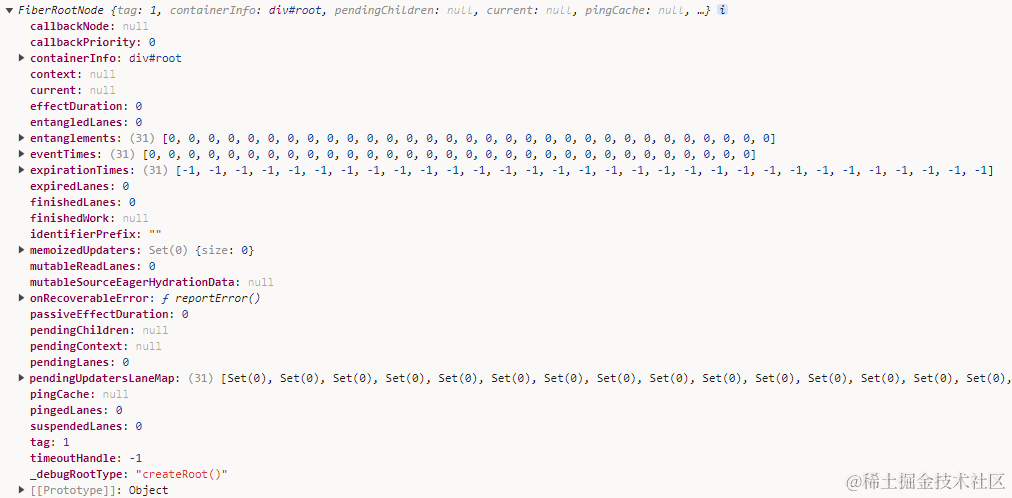Click the info icon beside FiberRootNode summary
Image resolution: width=1012 pixels, height=498 pixels.
click(x=723, y=10)
